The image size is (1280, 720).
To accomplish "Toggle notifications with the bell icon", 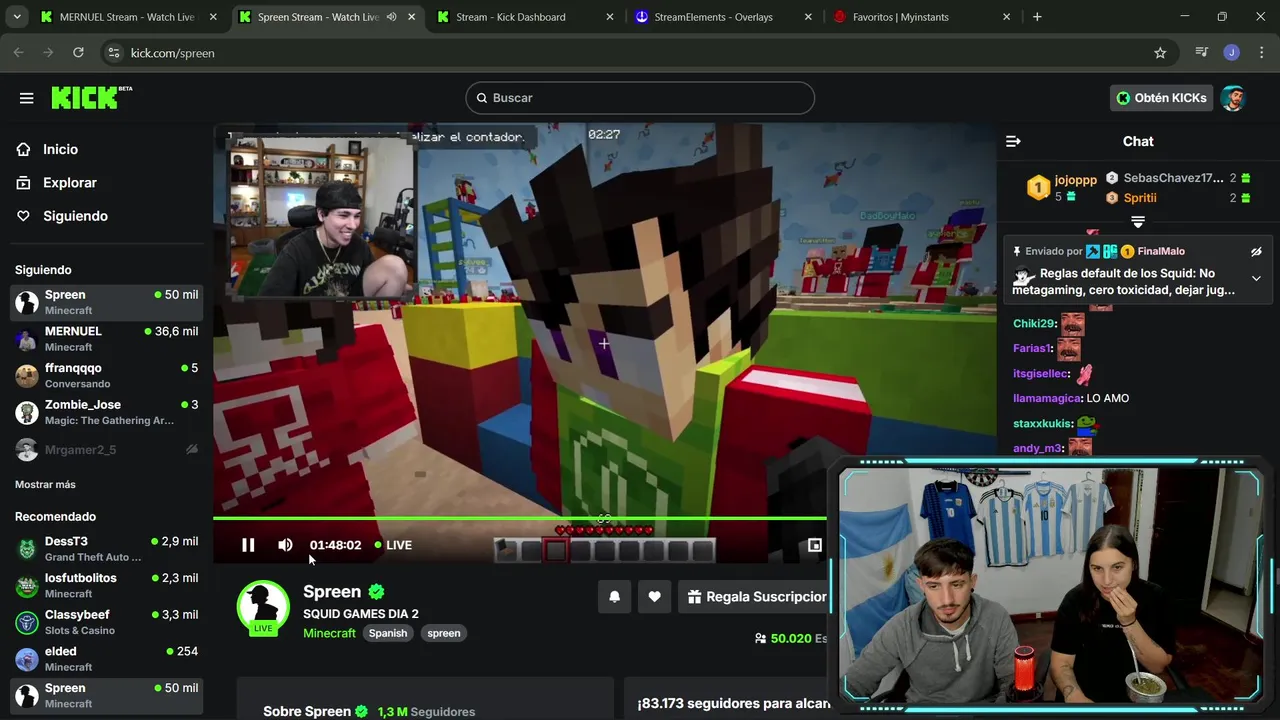I will tap(615, 597).
